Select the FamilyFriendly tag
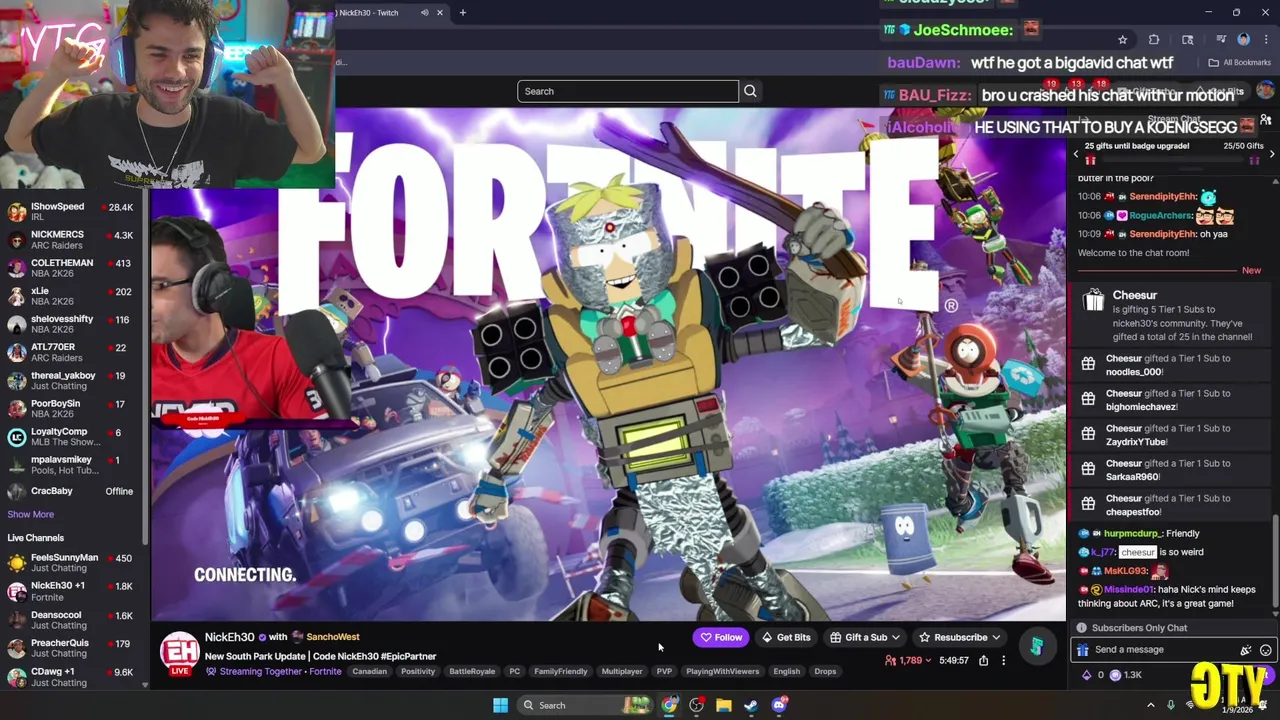Image resolution: width=1280 pixels, height=720 pixels. 560,672
